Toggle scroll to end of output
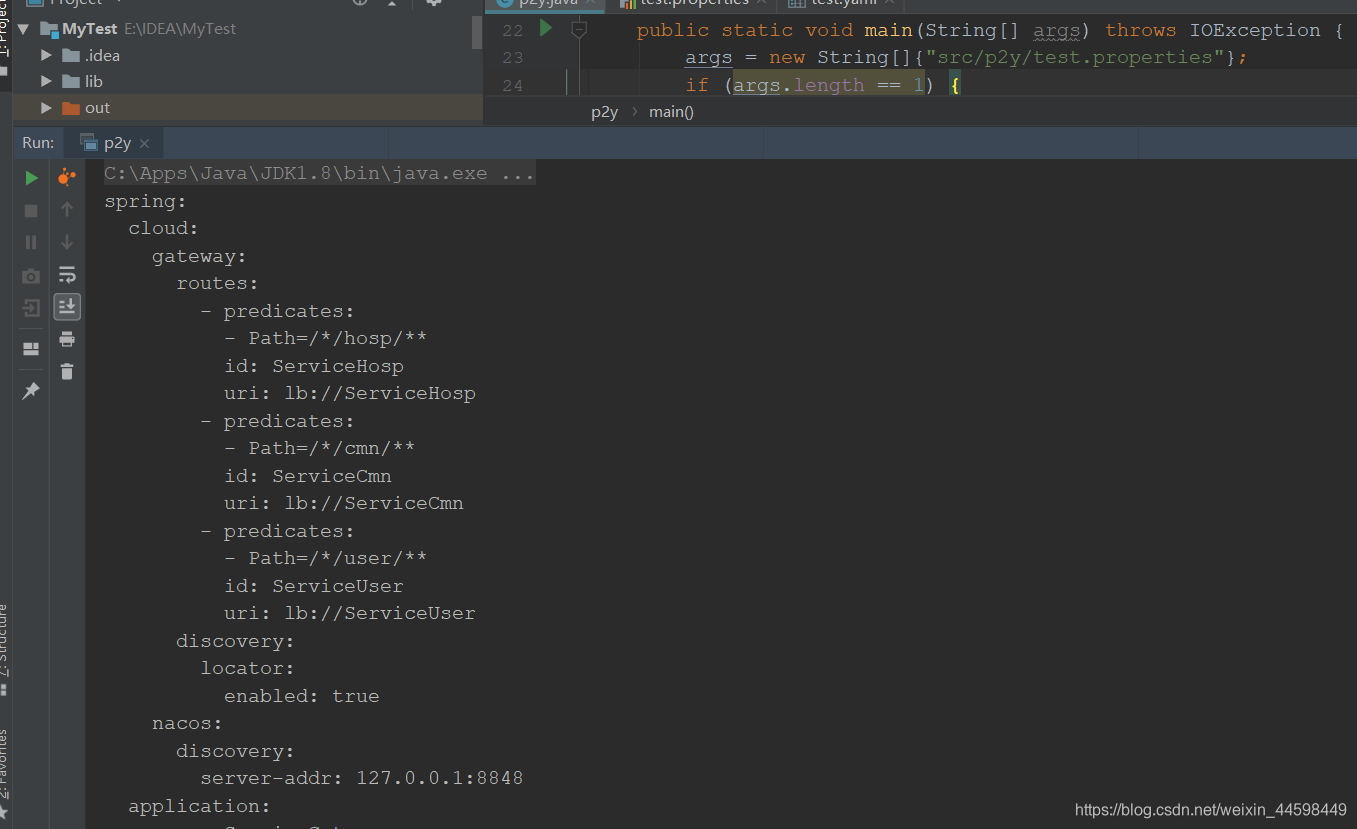This screenshot has width=1357, height=829. point(67,306)
